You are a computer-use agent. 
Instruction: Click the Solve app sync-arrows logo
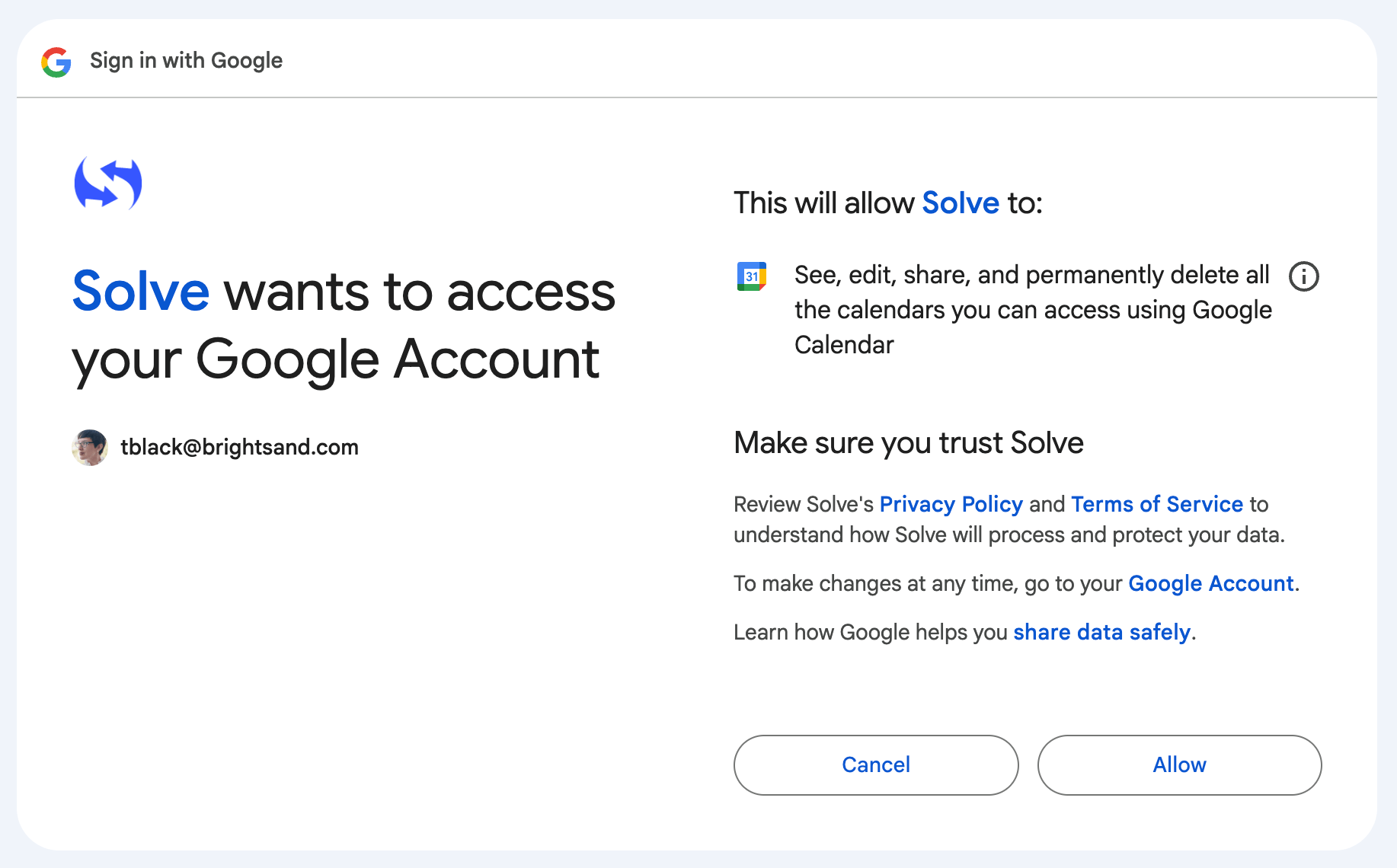pyautogui.click(x=107, y=183)
